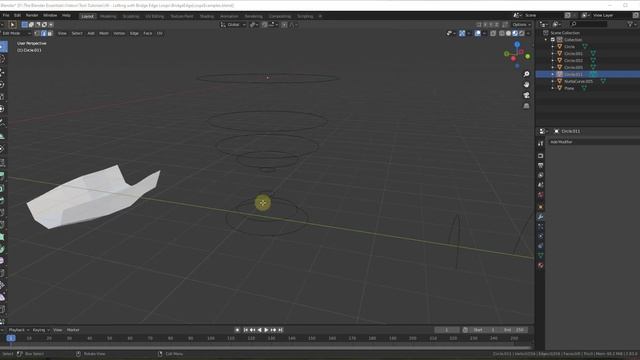
Task: Open the Edit menu
Action: [17, 16]
